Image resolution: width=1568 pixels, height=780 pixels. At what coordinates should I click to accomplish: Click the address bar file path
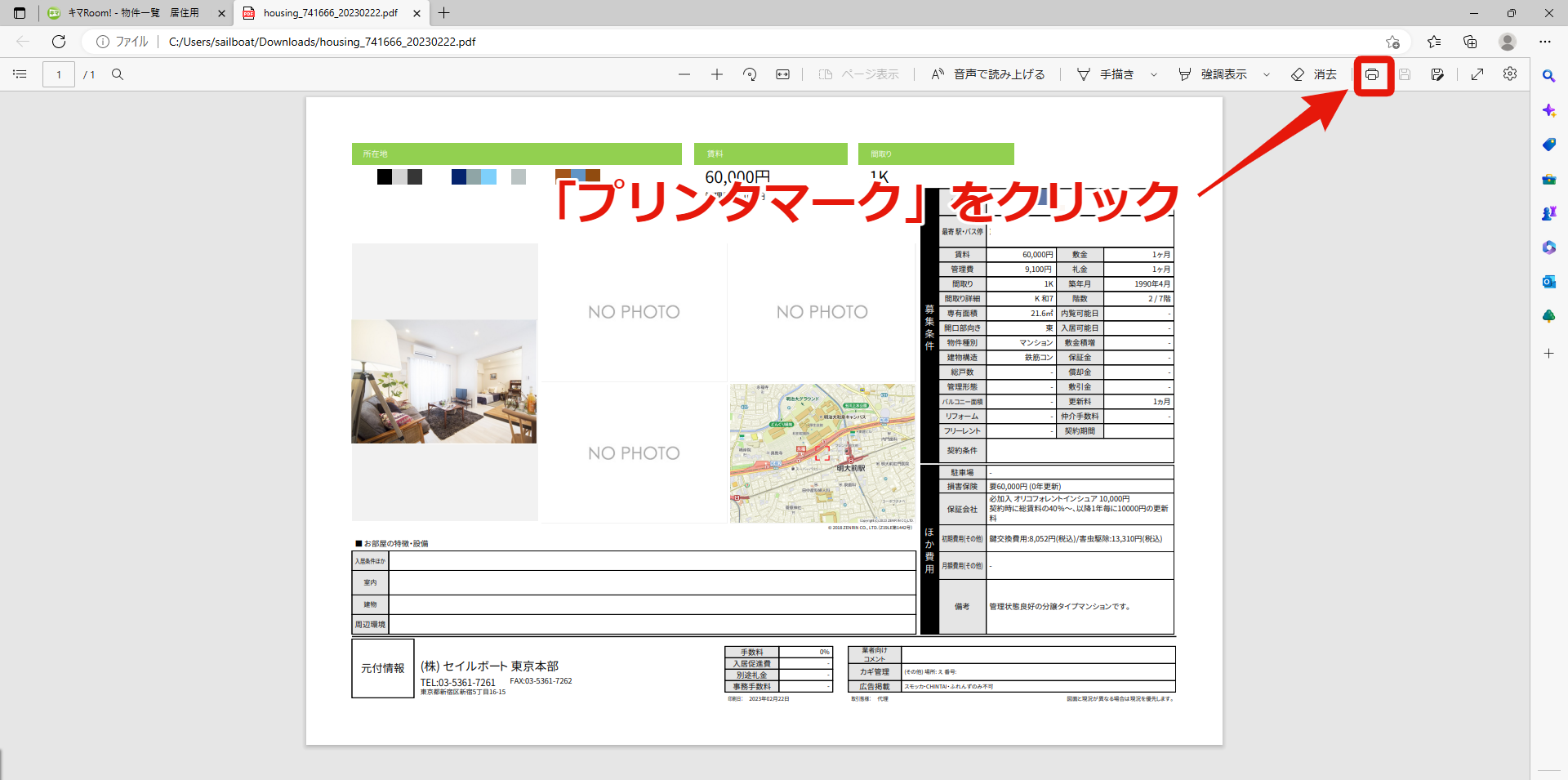pyautogui.click(x=322, y=42)
